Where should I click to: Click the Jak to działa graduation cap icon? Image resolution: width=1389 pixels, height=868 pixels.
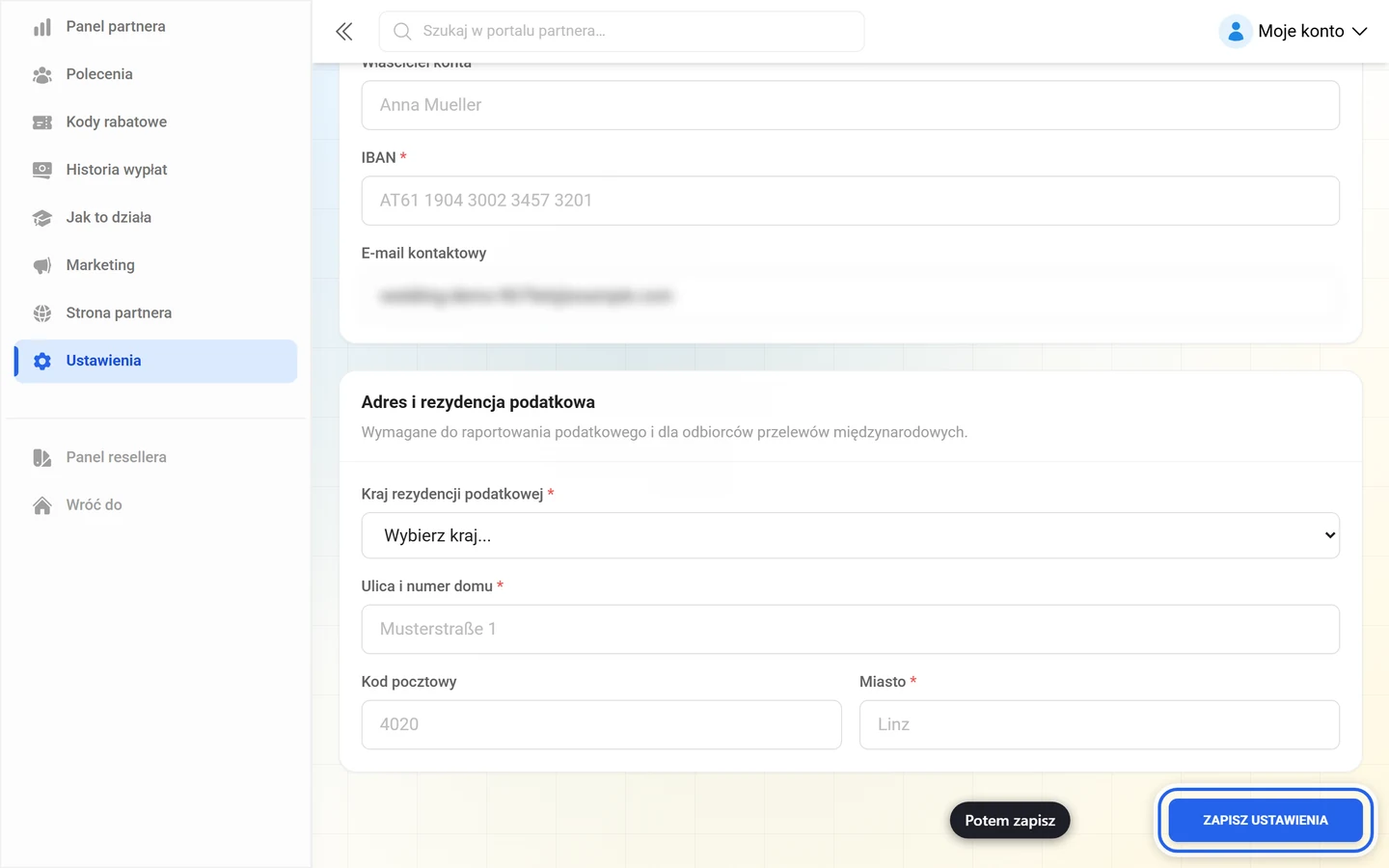click(42, 218)
